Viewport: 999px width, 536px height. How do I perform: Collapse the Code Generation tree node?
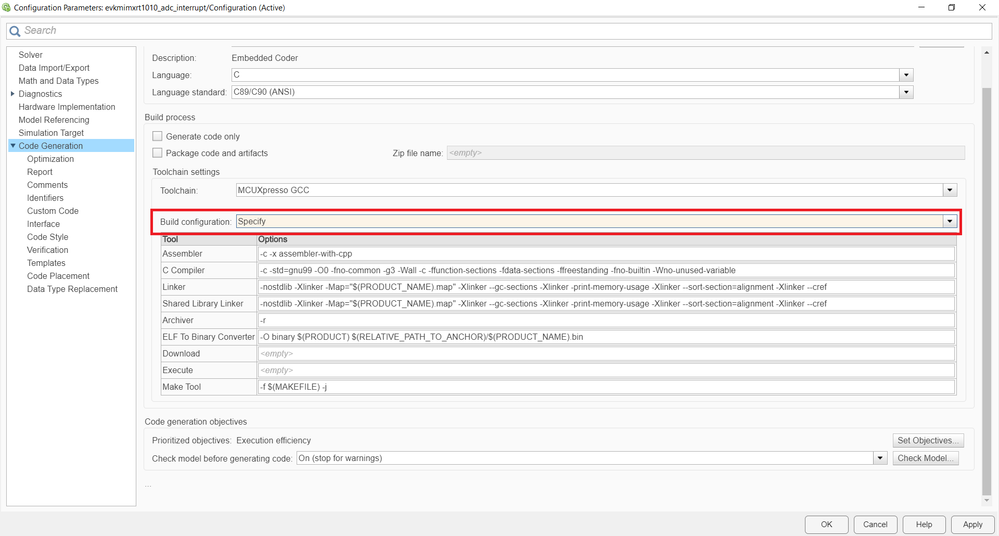click(12, 146)
